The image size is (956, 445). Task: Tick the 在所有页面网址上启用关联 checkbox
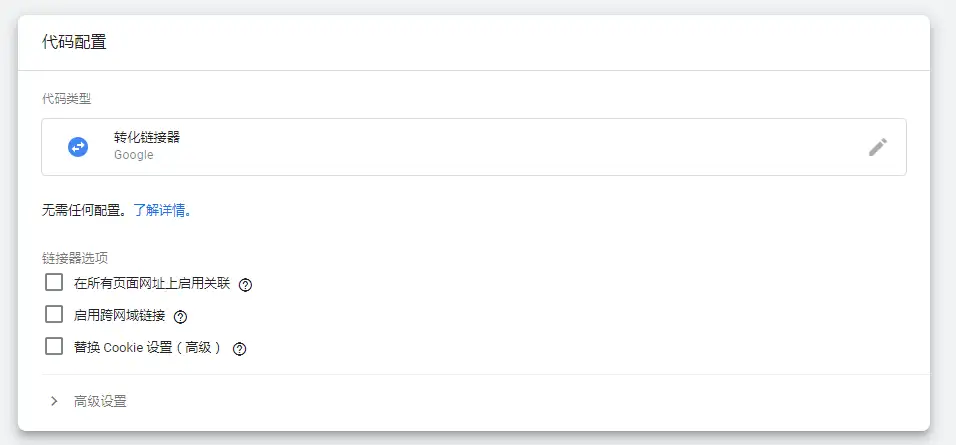(x=54, y=283)
